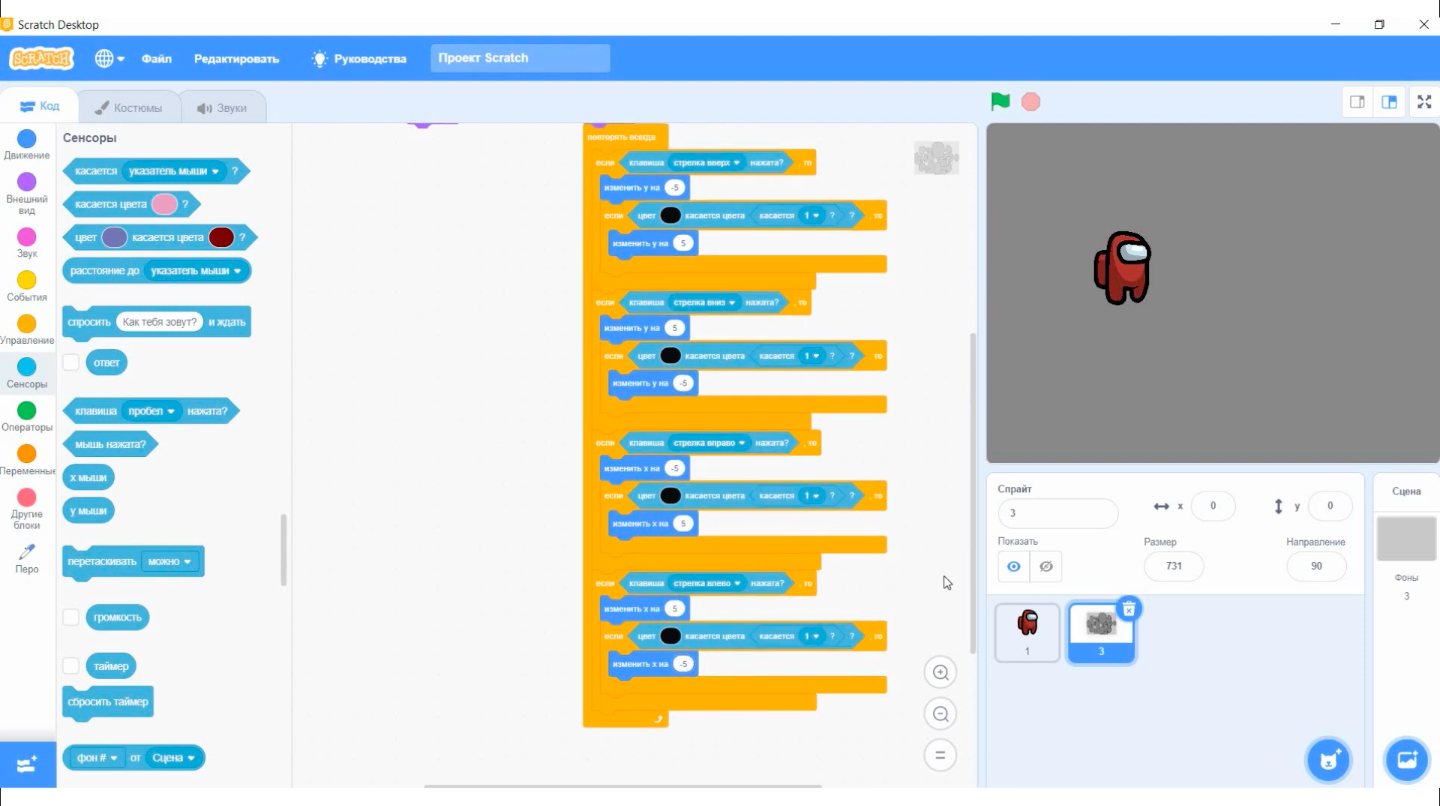1440x806 pixels.
Task: Open the Файл menu
Action: (x=156, y=59)
